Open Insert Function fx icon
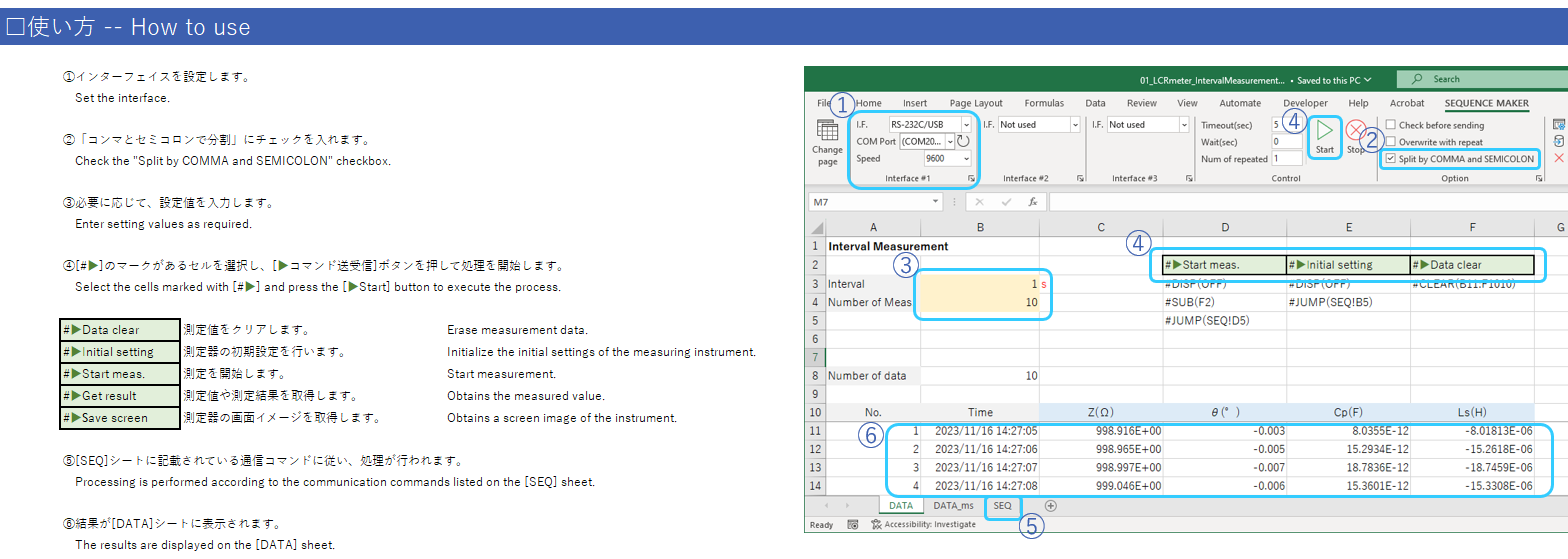 click(x=1031, y=202)
